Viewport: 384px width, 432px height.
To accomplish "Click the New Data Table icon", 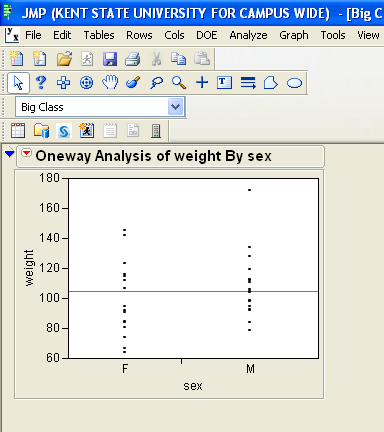I will (16, 59).
